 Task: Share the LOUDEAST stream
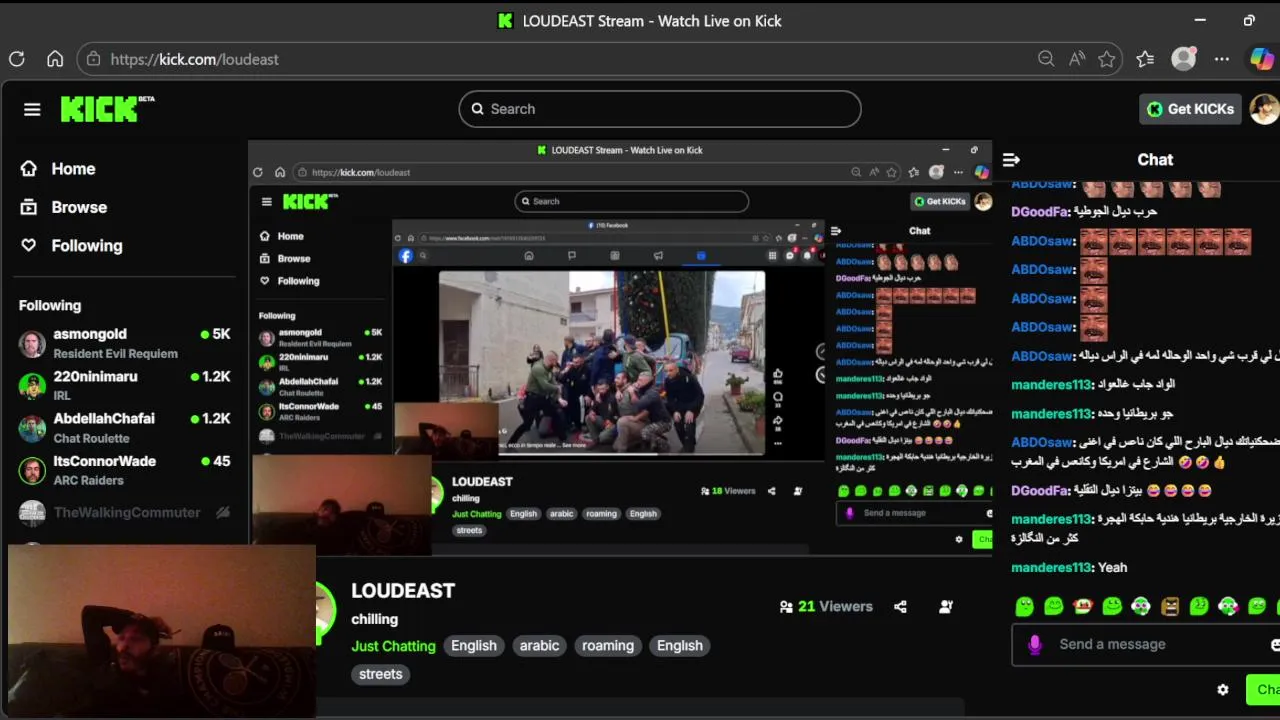[x=900, y=606]
